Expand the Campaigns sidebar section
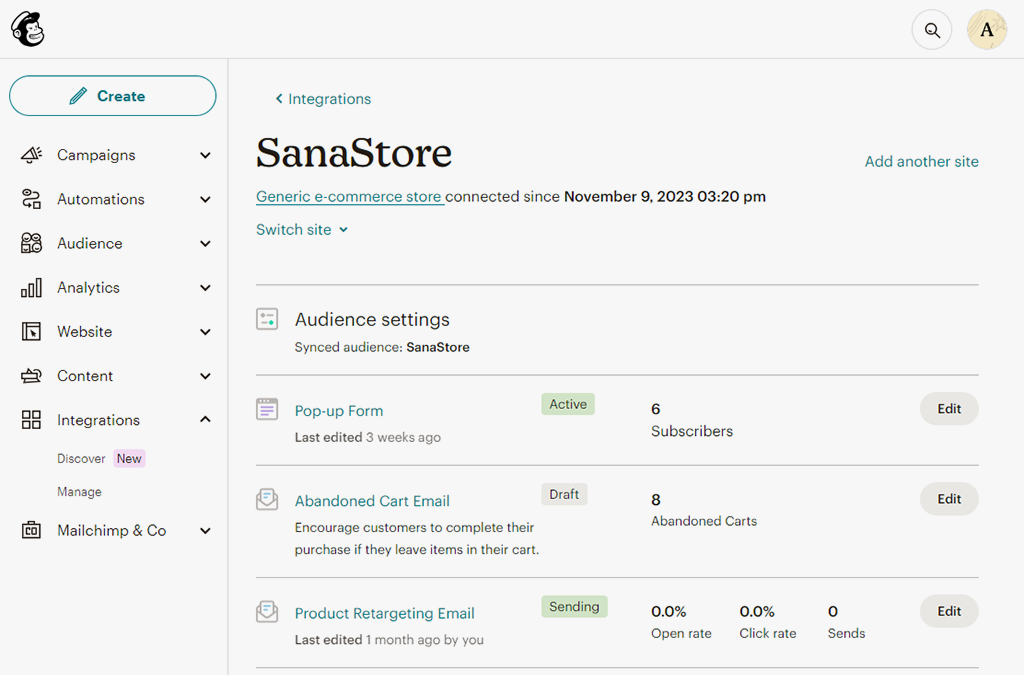 click(205, 155)
